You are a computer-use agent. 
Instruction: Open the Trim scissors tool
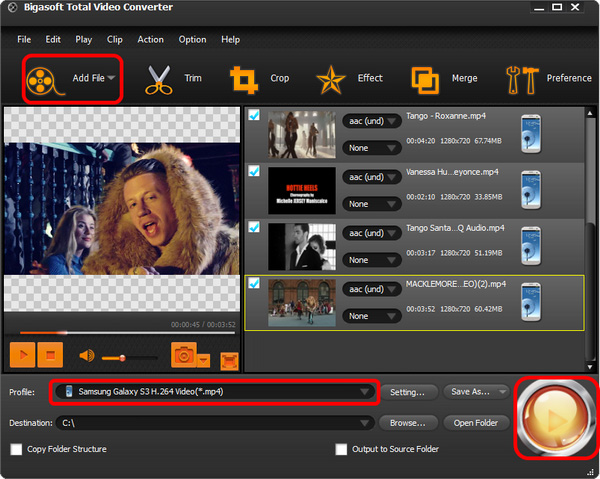[158, 80]
